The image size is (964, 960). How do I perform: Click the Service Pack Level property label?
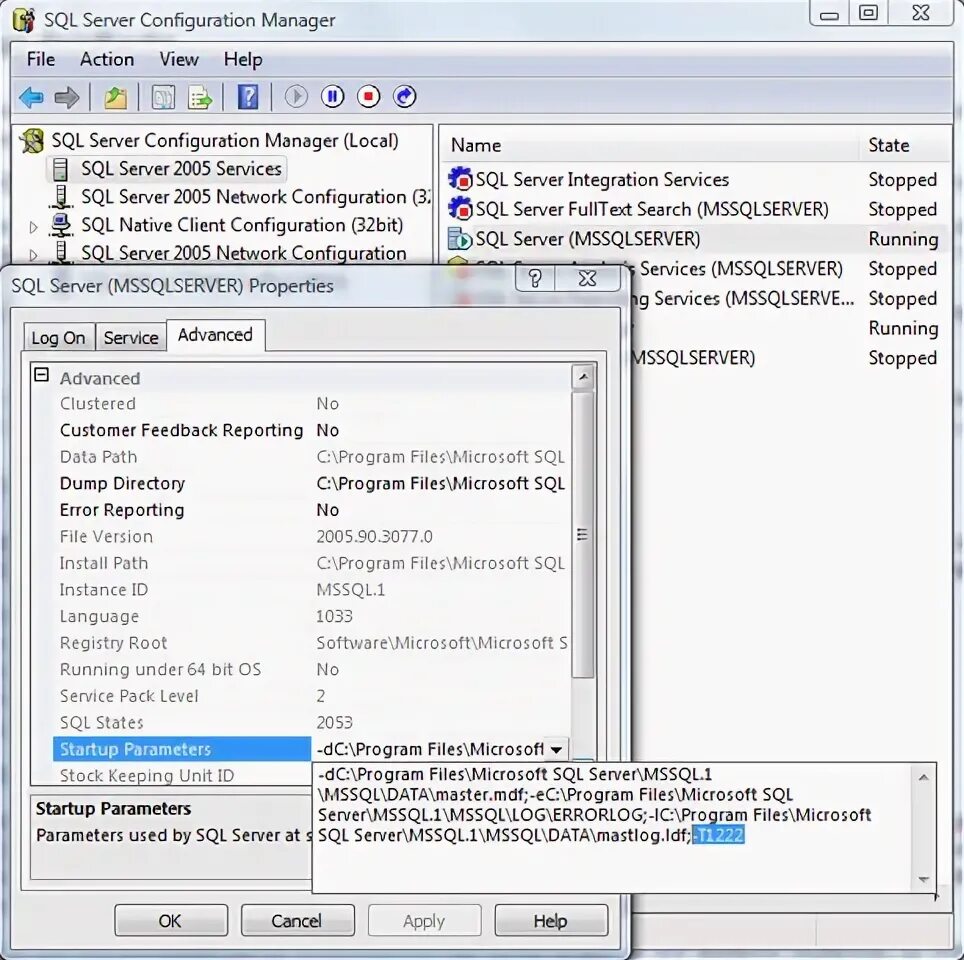point(129,696)
